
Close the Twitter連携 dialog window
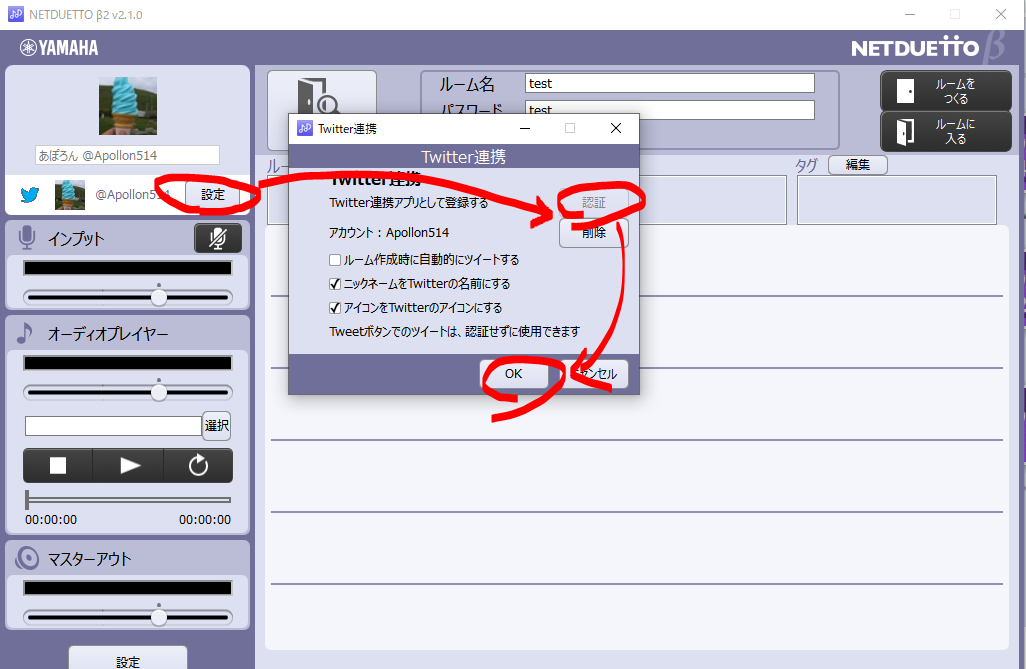pos(616,128)
